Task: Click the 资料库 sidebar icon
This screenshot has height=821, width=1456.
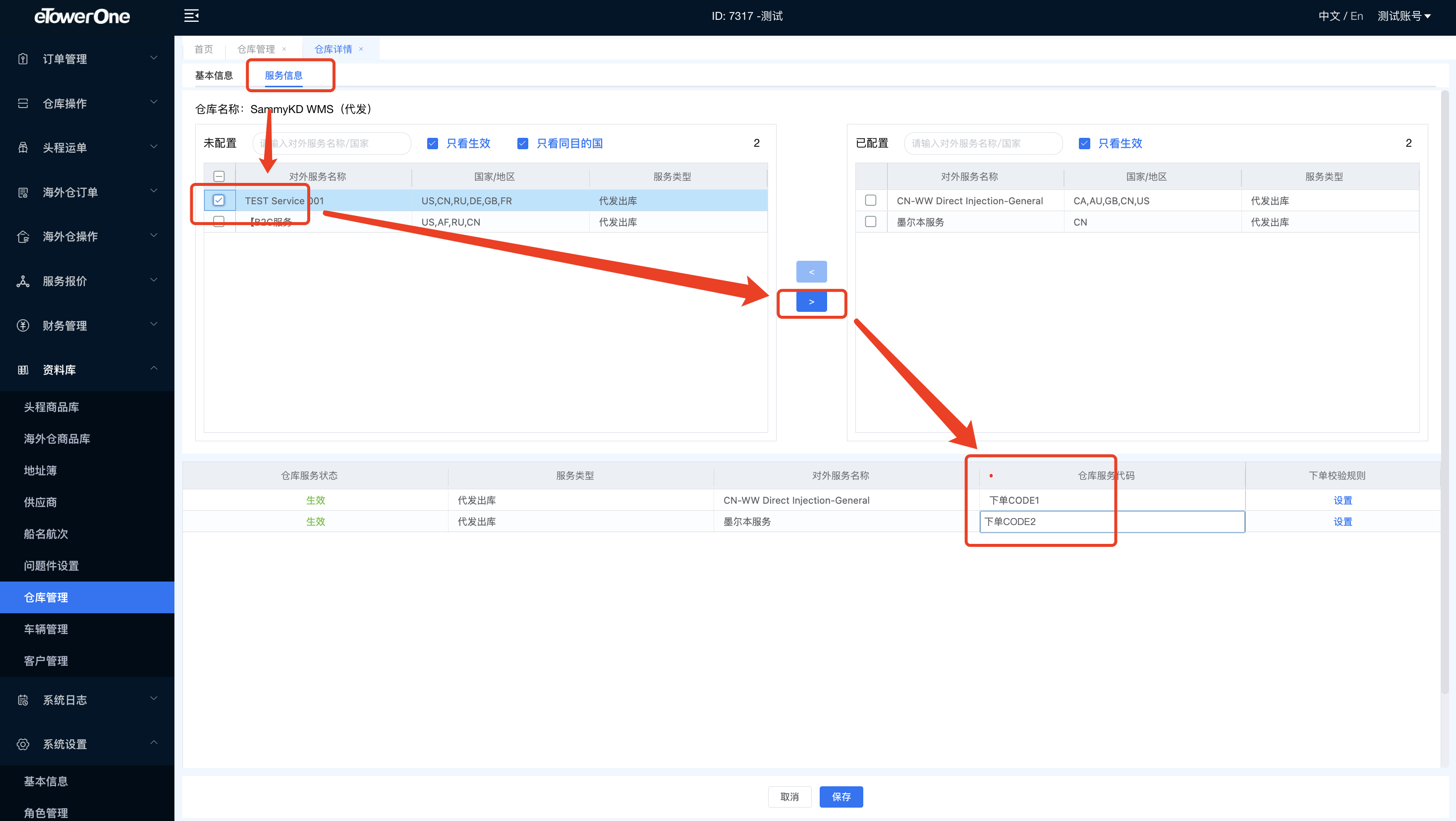Action: click(23, 370)
